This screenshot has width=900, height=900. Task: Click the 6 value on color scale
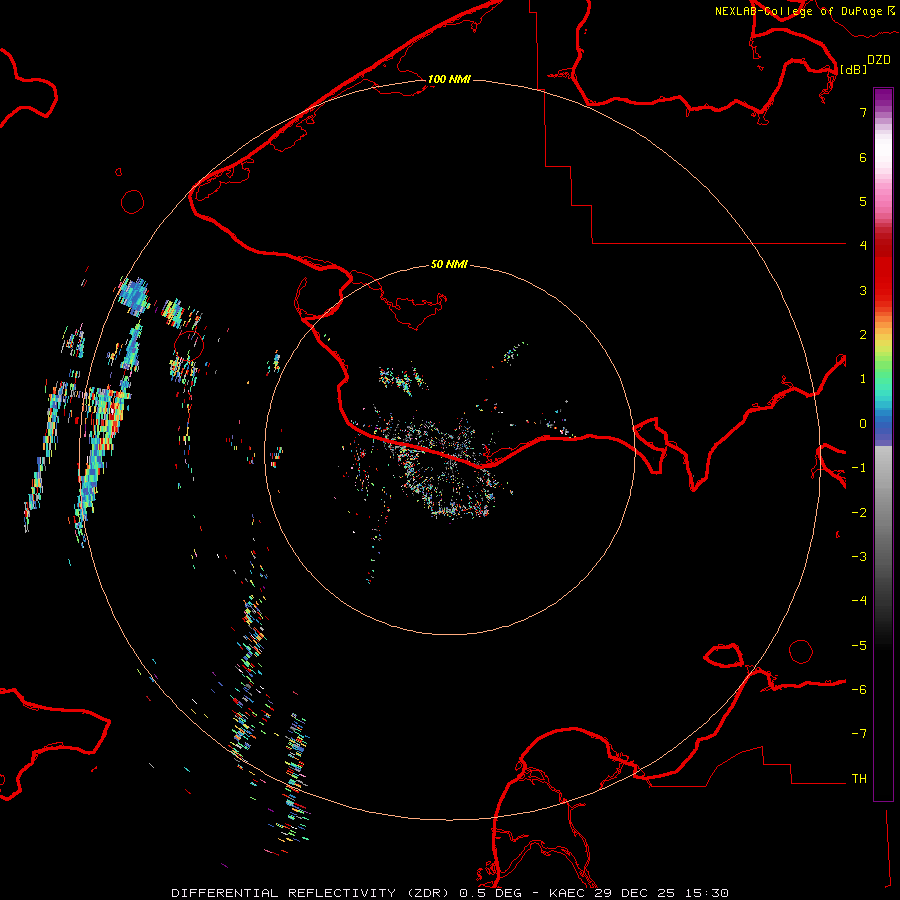coord(863,157)
